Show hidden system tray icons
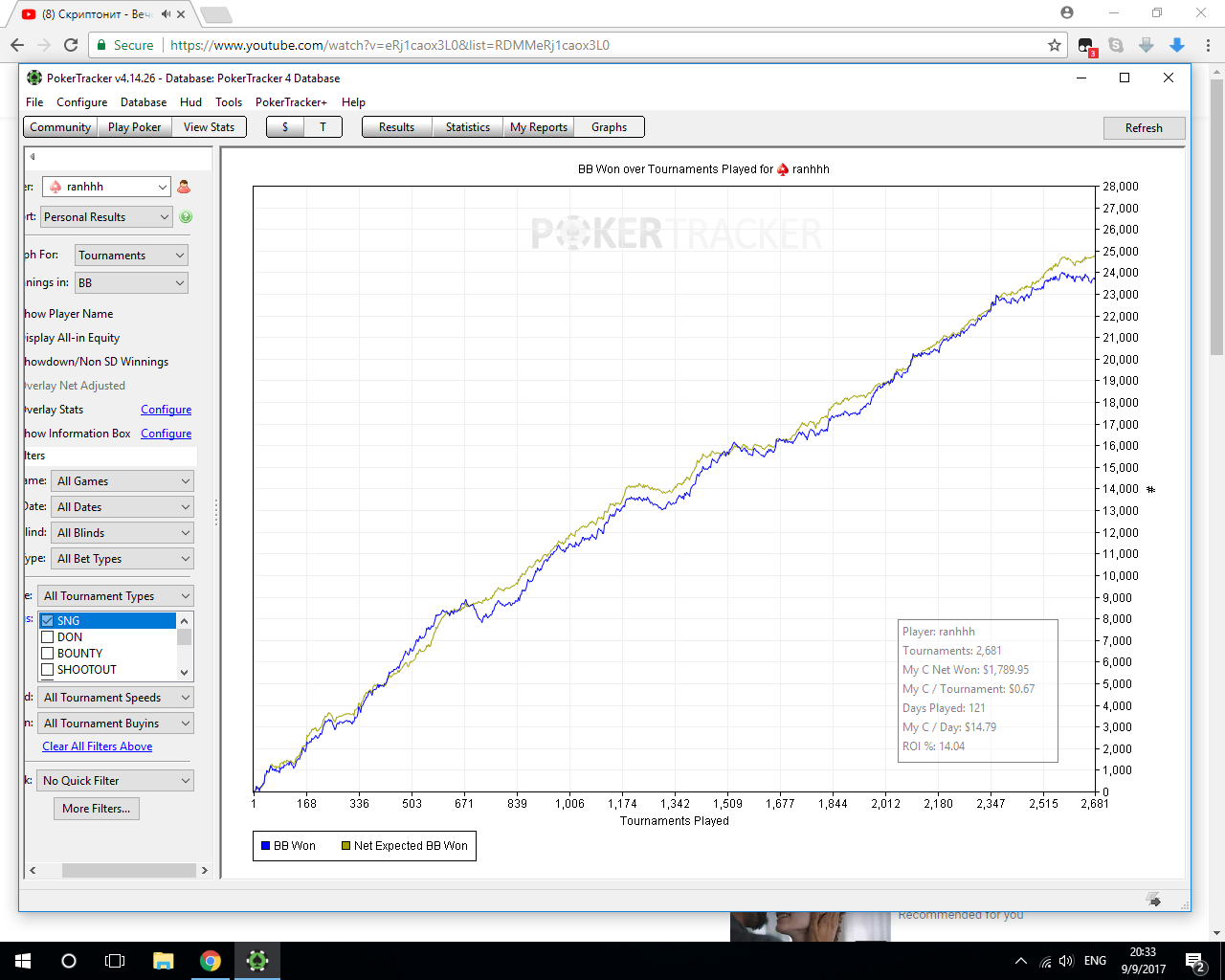 1020,961
